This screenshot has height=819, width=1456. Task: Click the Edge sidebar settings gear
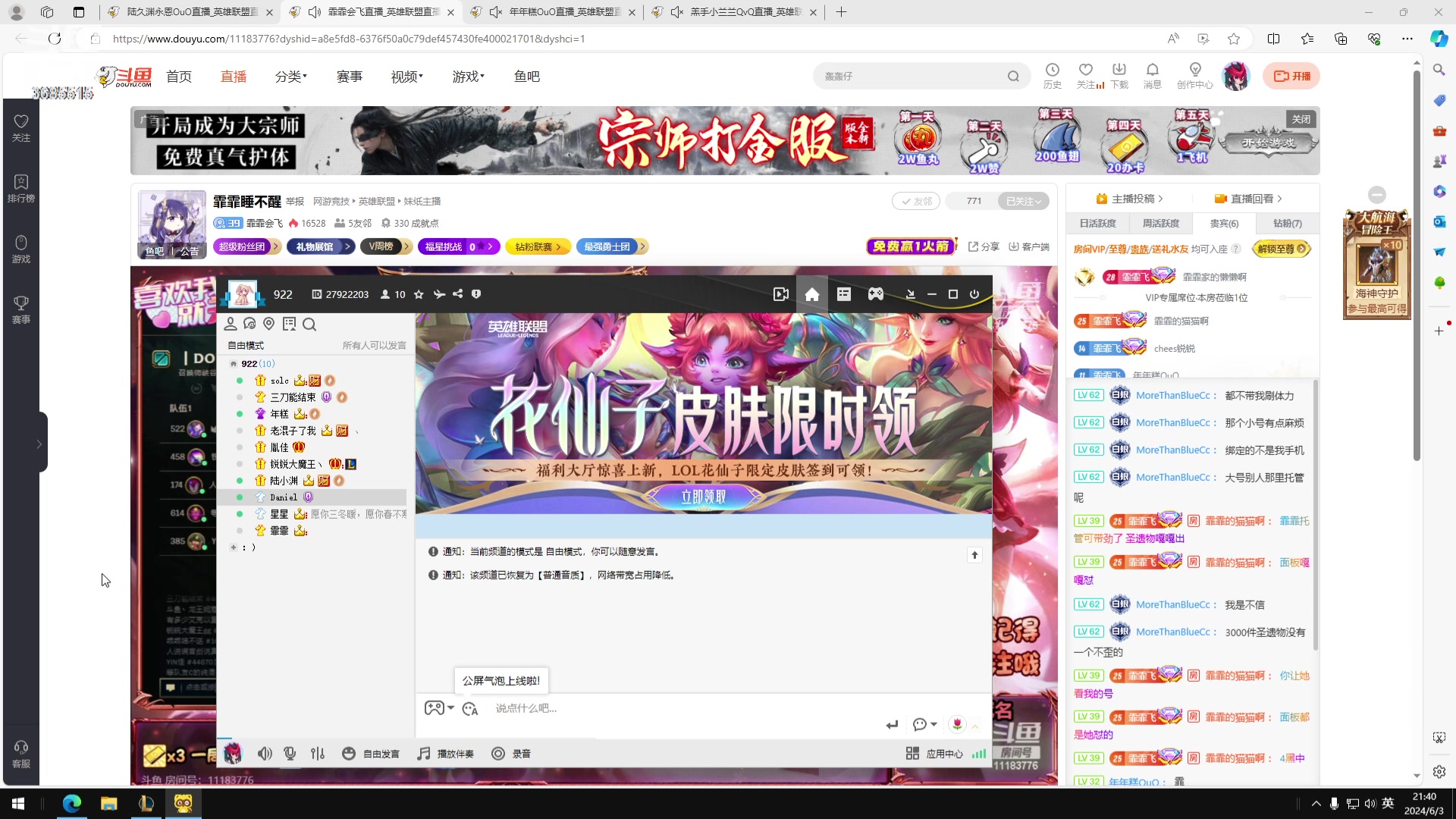pos(1439,772)
